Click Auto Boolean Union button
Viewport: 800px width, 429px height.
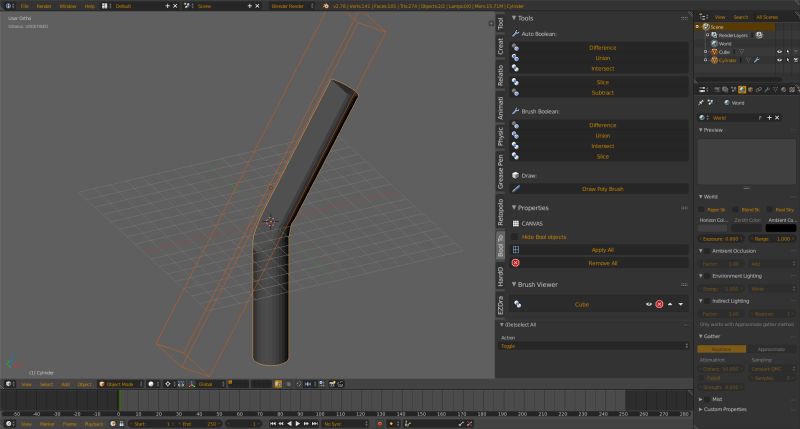[599, 58]
